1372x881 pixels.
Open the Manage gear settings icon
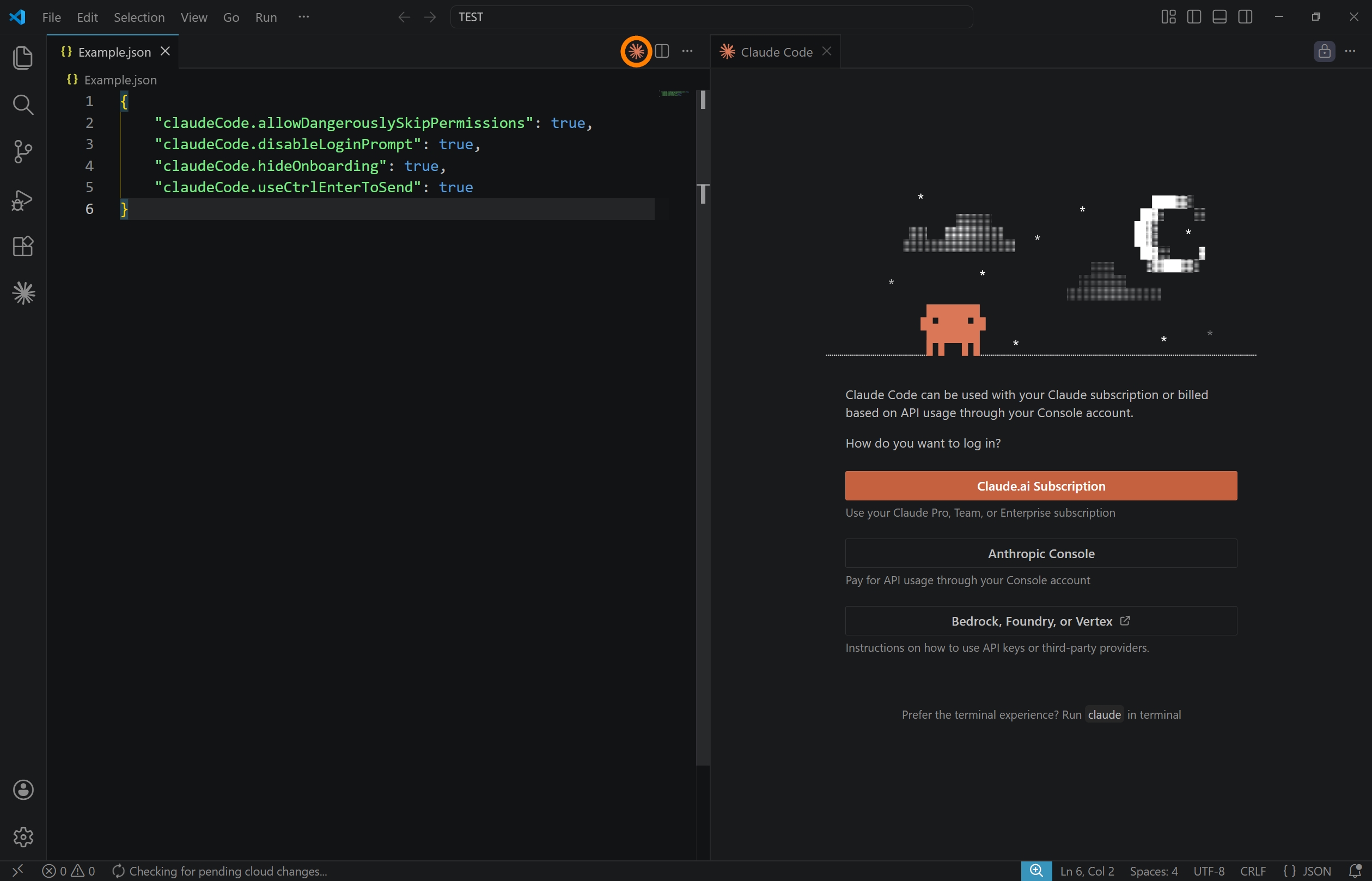click(23, 837)
